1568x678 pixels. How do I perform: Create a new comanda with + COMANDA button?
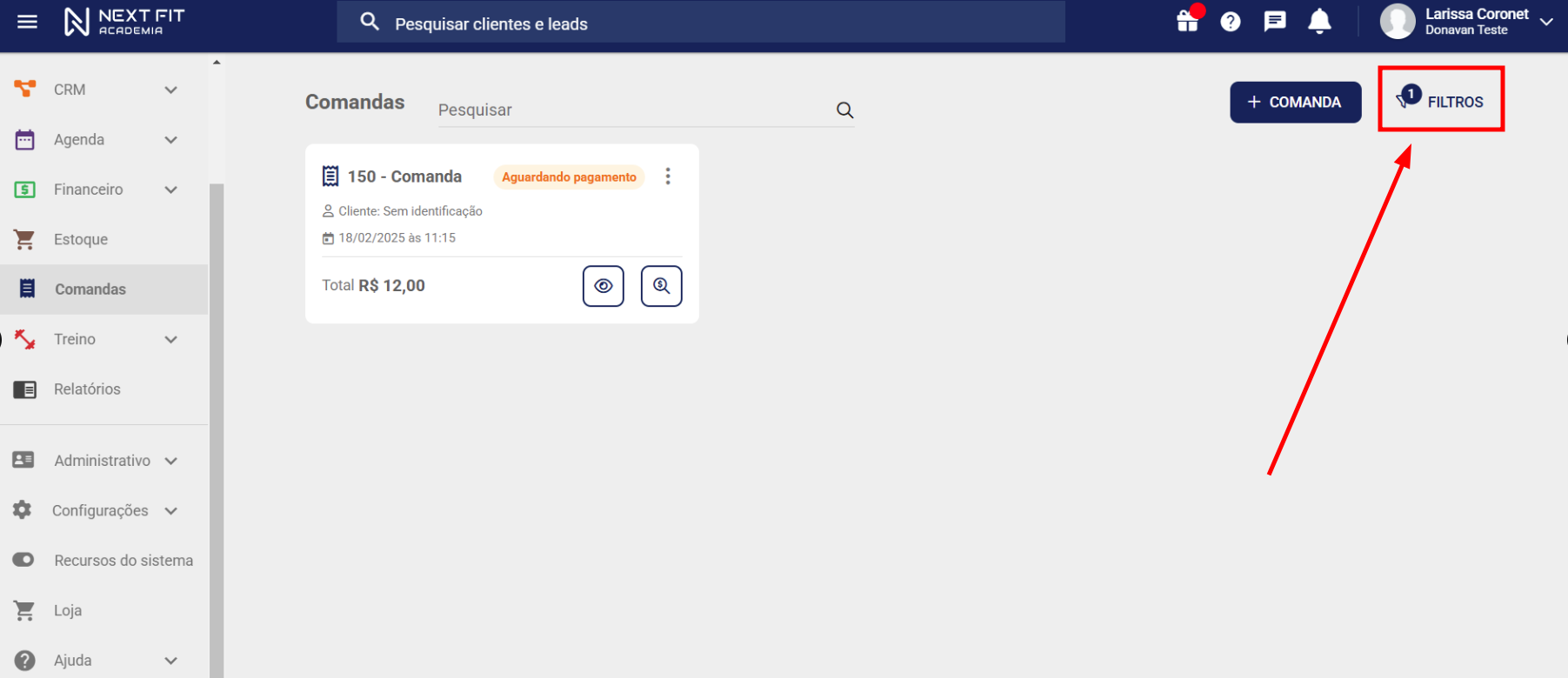[1296, 103]
